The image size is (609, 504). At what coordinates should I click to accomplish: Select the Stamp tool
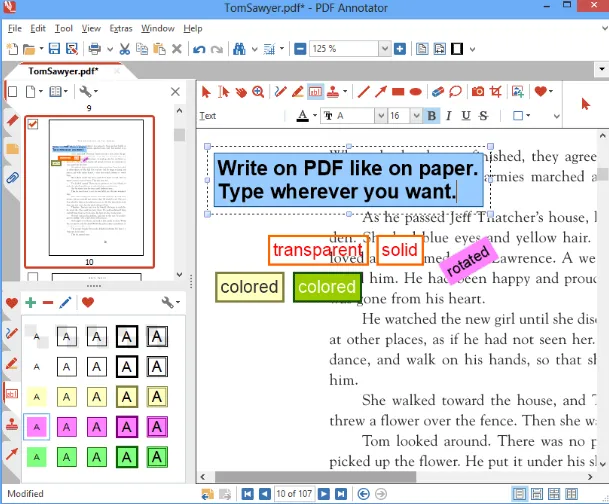pyautogui.click(x=333, y=92)
